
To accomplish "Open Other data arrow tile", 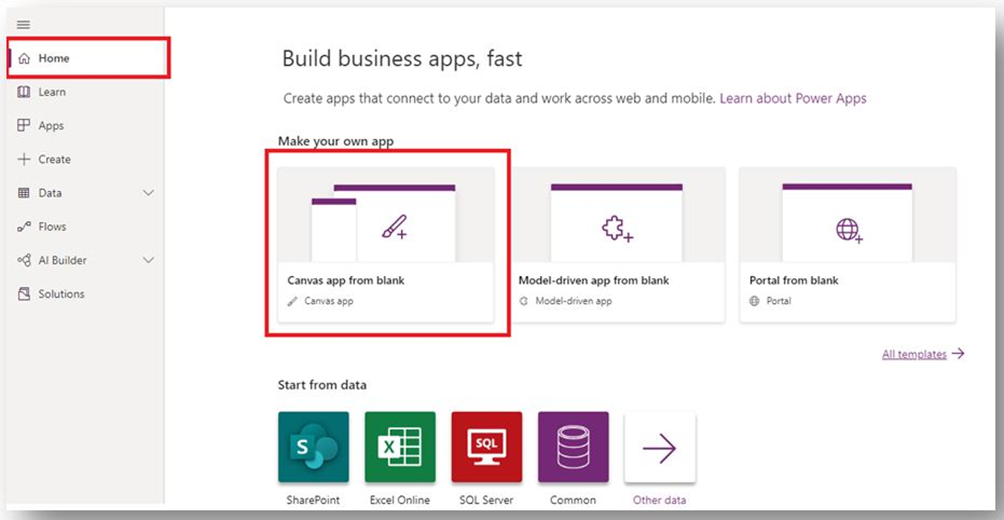I will tap(659, 448).
